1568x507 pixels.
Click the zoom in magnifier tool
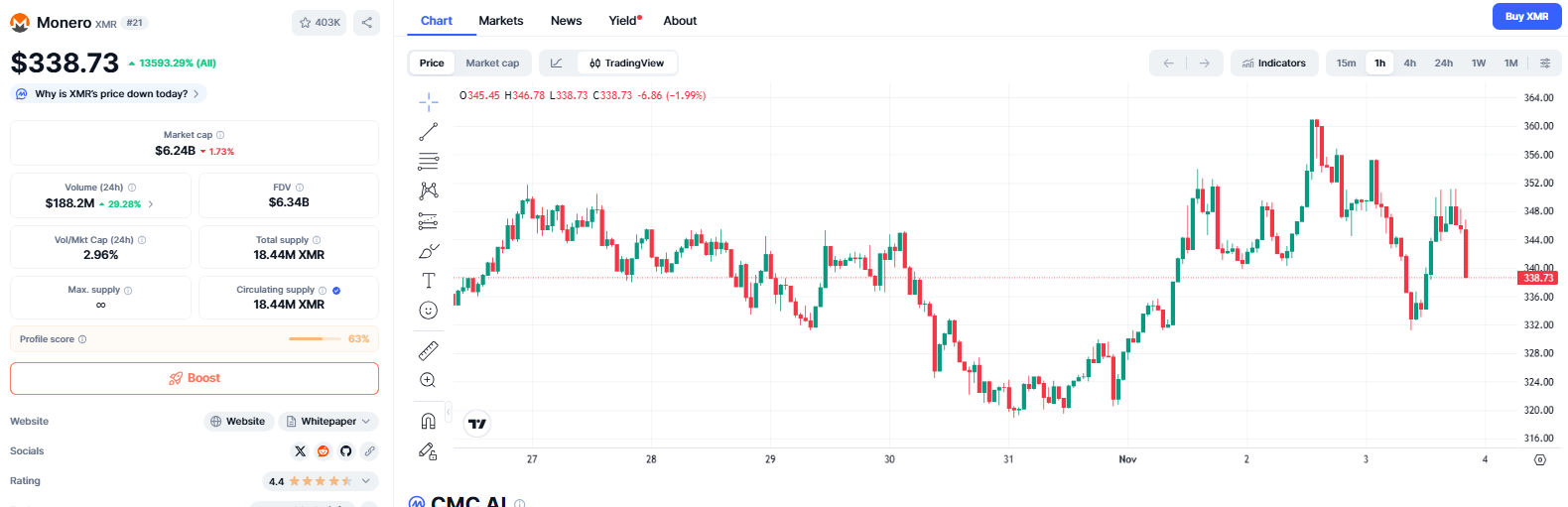(x=429, y=380)
